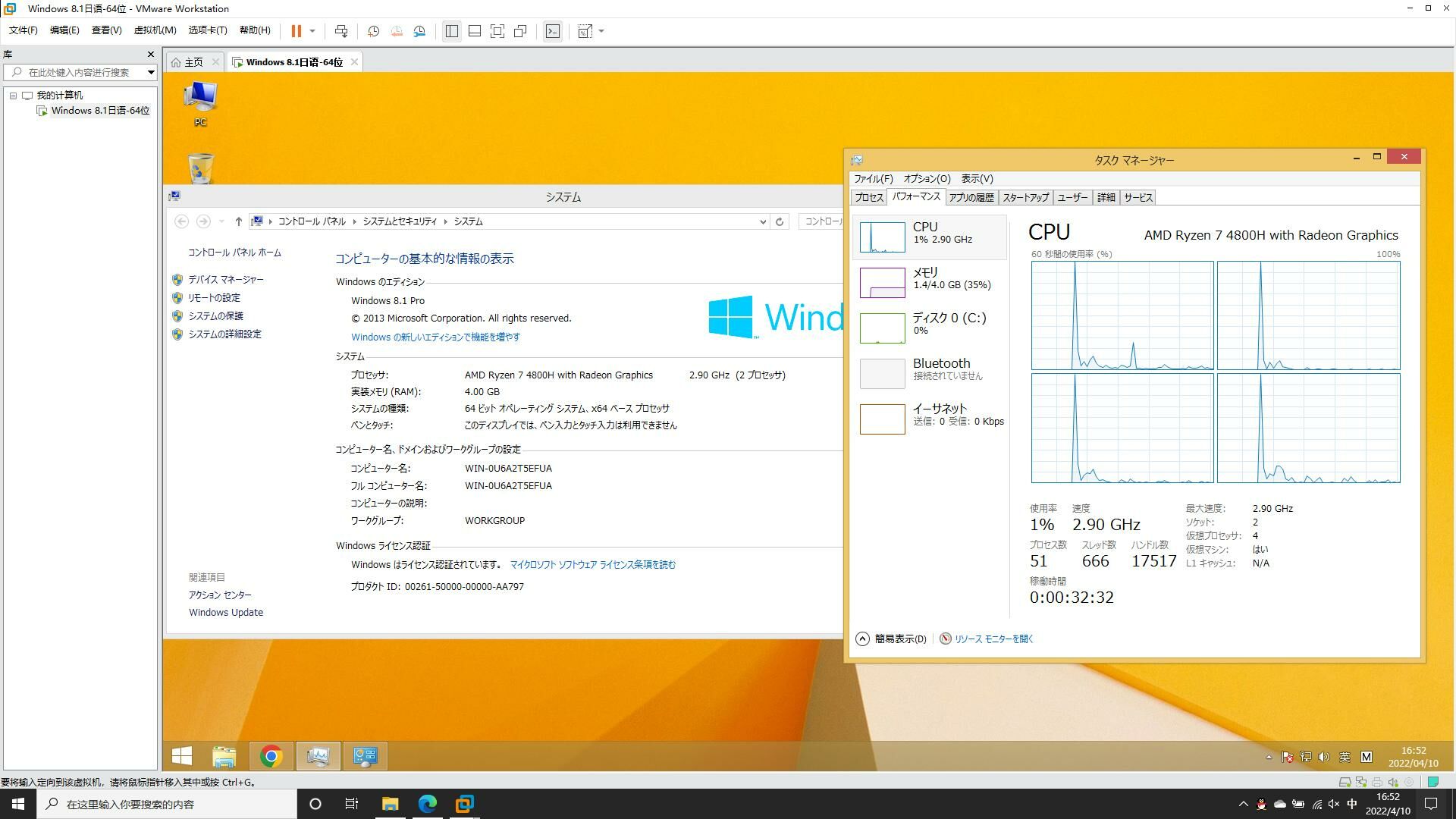Open the power options dropdown arrow
Viewport: 1456px width, 819px height.
tap(312, 31)
